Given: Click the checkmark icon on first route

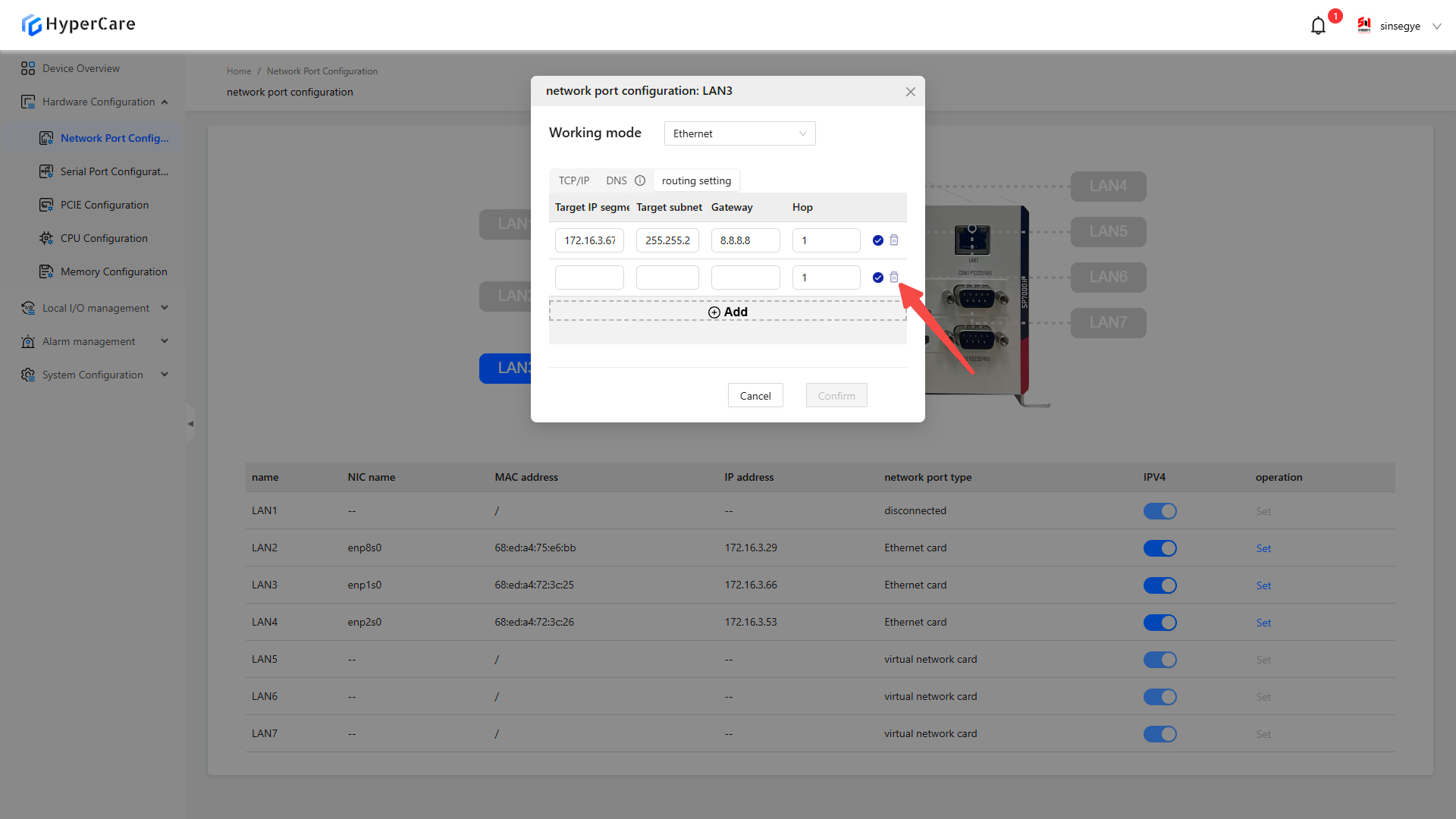Looking at the screenshot, I should (877, 240).
